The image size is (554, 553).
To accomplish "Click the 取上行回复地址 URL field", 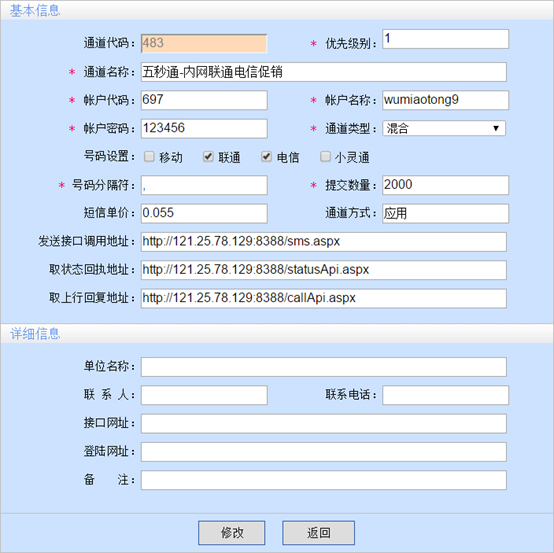I will coord(324,298).
